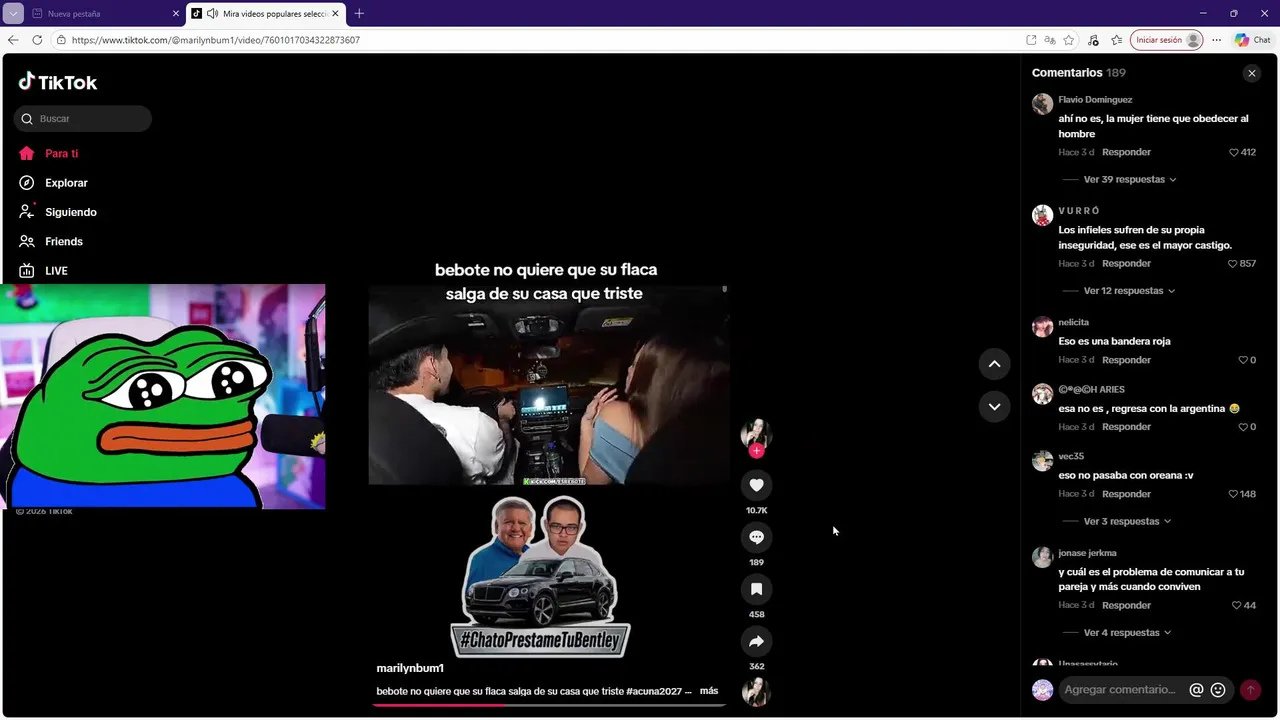Expand Ver 39 respuestas
Image resolution: width=1280 pixels, height=720 pixels.
tap(1130, 179)
